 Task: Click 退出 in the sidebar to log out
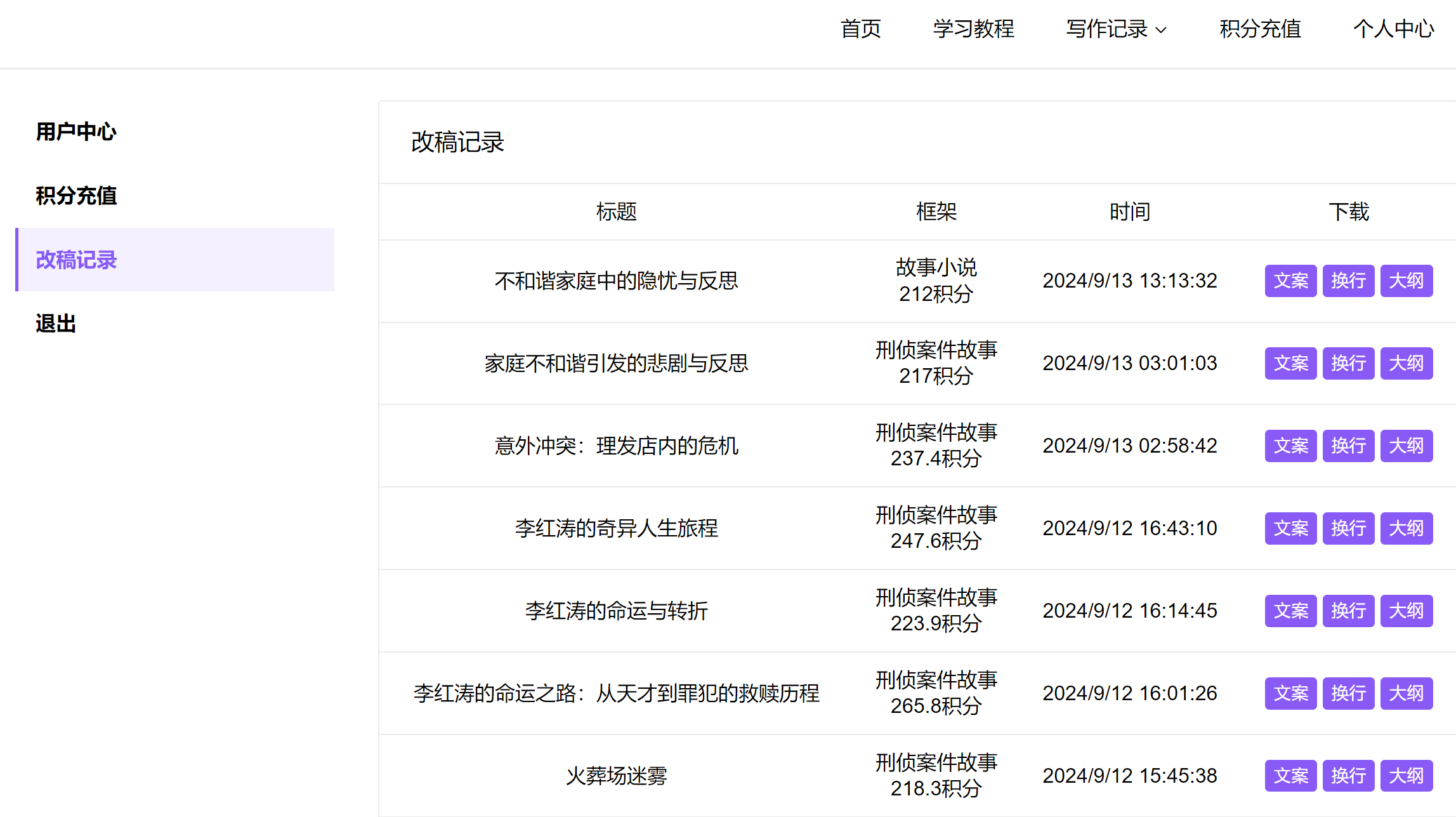point(56,324)
